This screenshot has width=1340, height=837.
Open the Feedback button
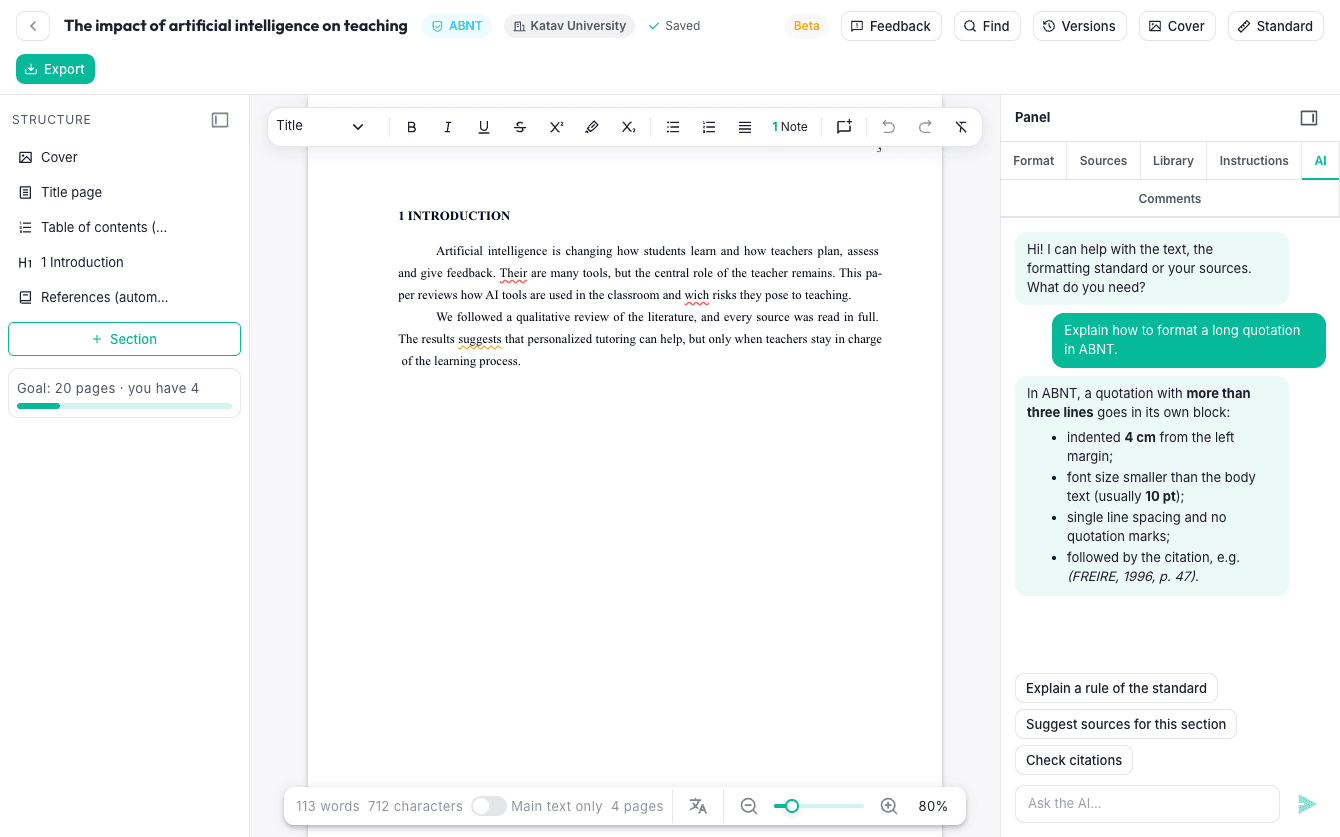tap(890, 26)
